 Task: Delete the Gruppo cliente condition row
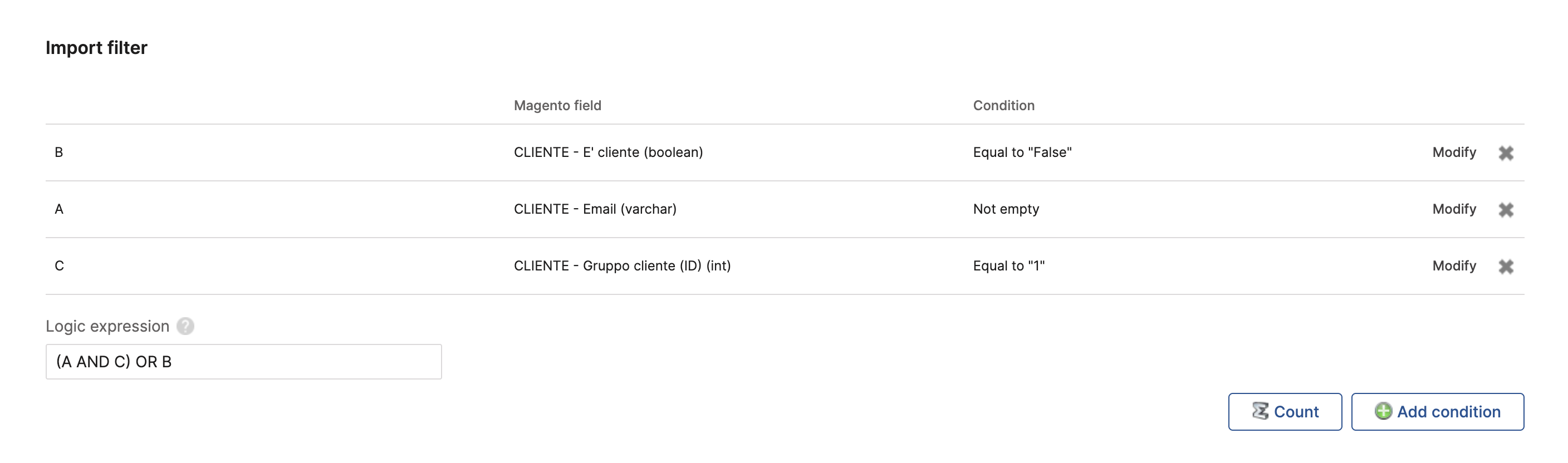pyautogui.click(x=1505, y=267)
